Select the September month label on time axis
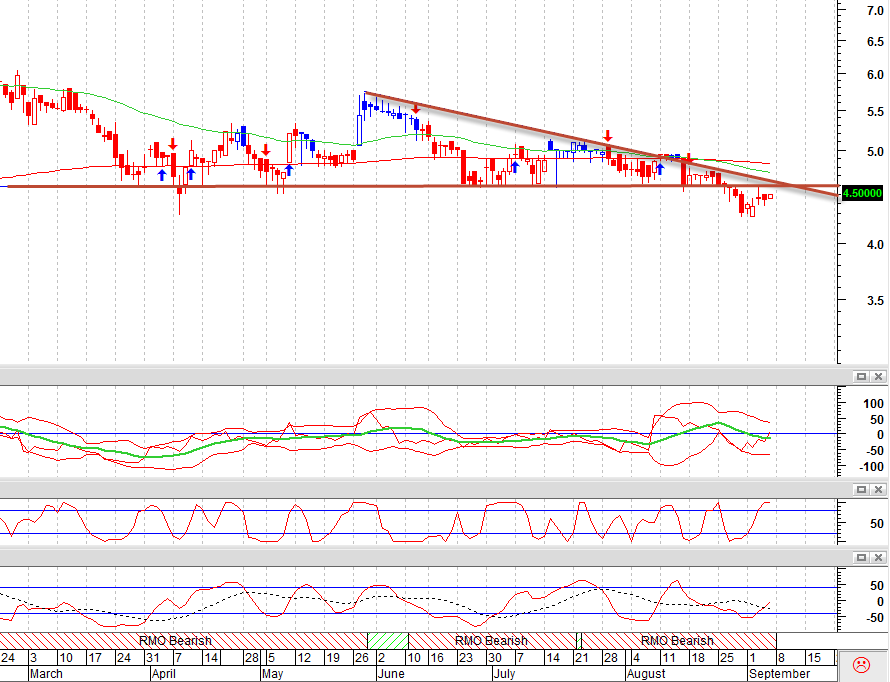The image size is (890, 682). click(x=779, y=674)
